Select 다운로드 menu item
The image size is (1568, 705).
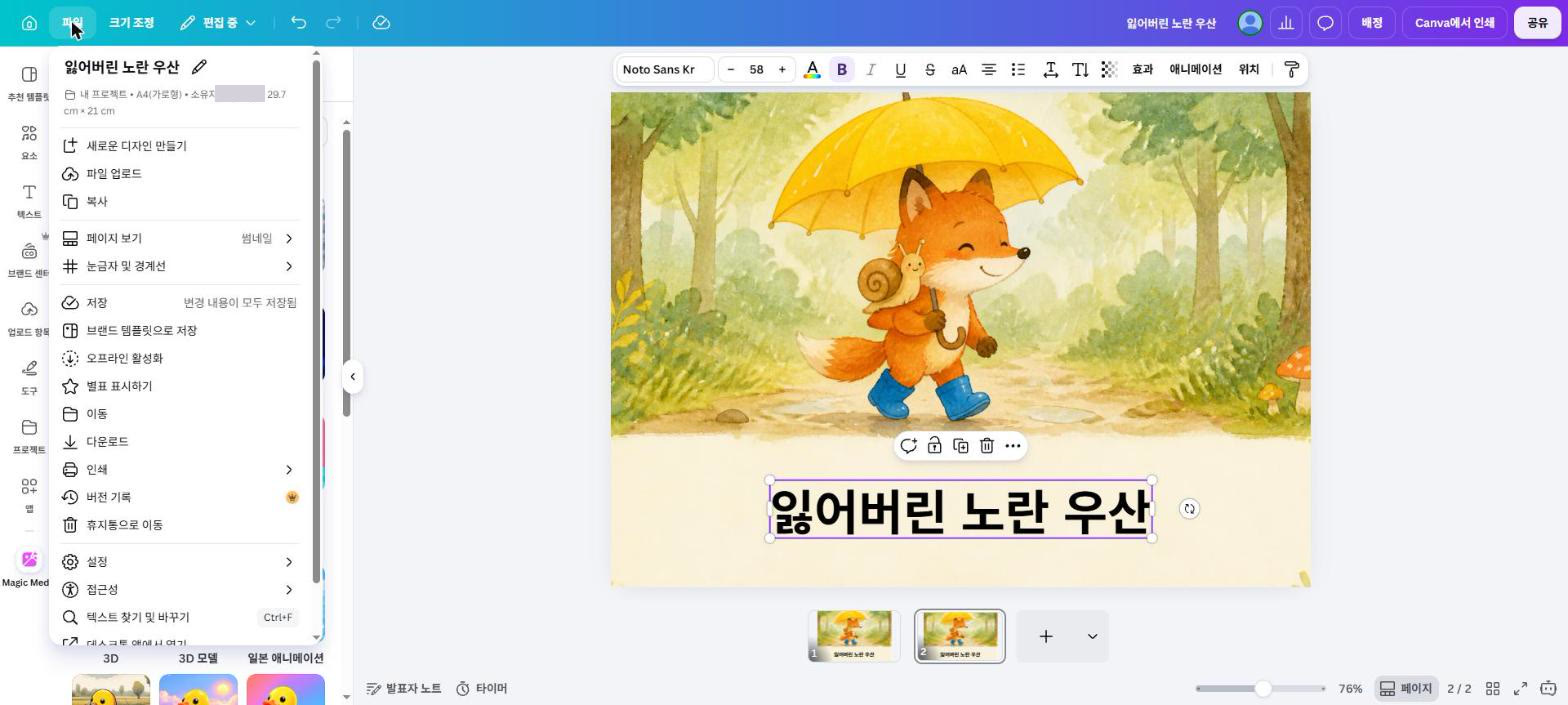180,441
